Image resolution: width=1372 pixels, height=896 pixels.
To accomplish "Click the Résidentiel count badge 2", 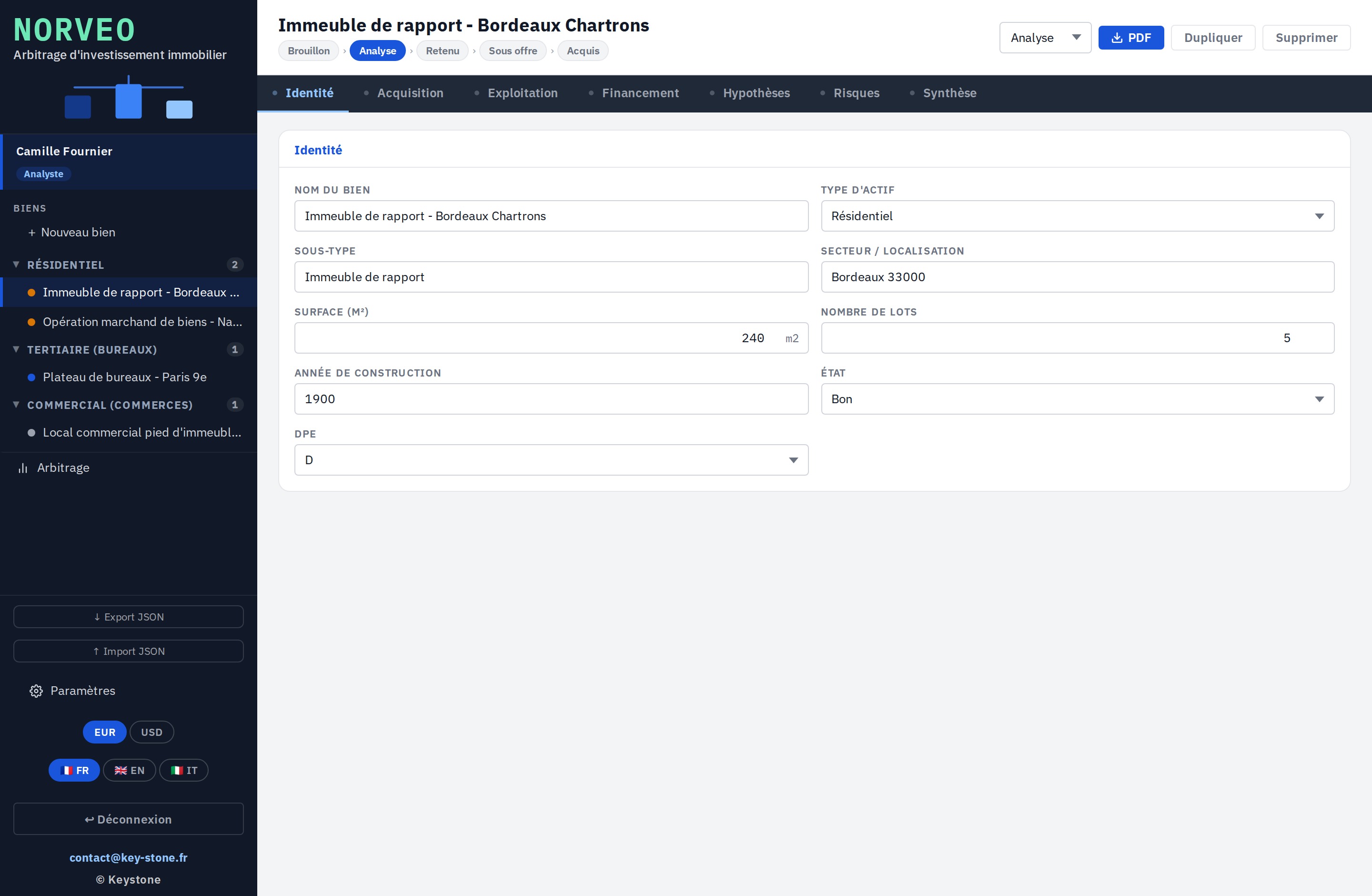I will click(235, 265).
